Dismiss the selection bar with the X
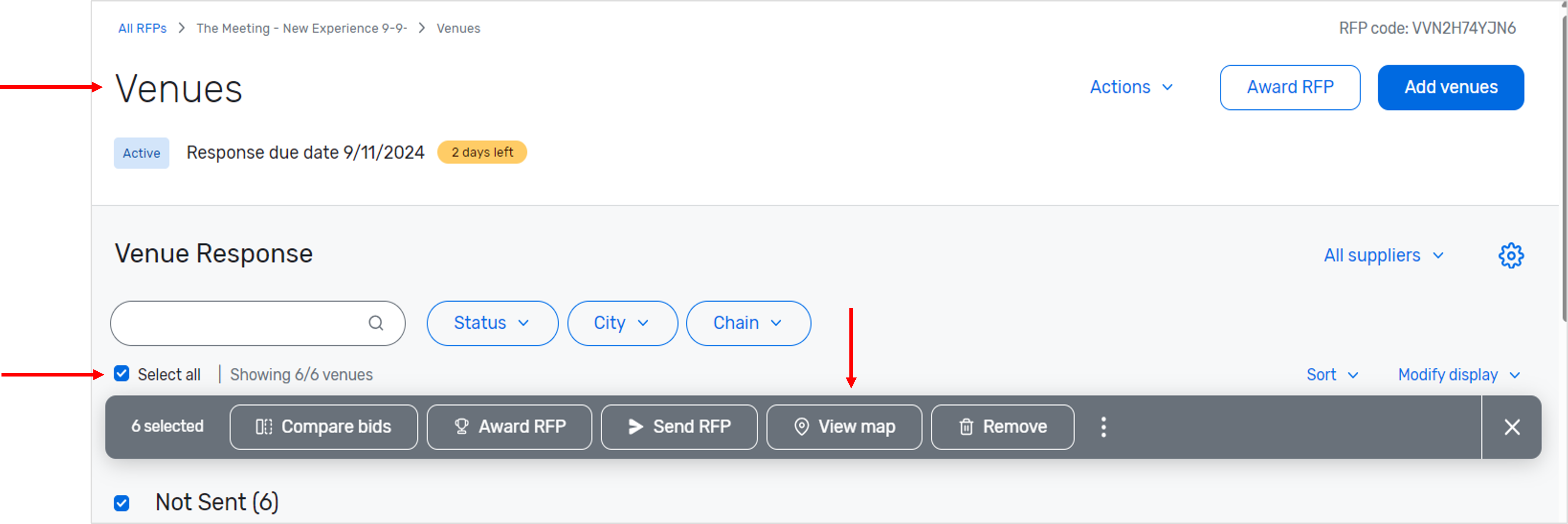This screenshot has width=1568, height=524. 1512,427
